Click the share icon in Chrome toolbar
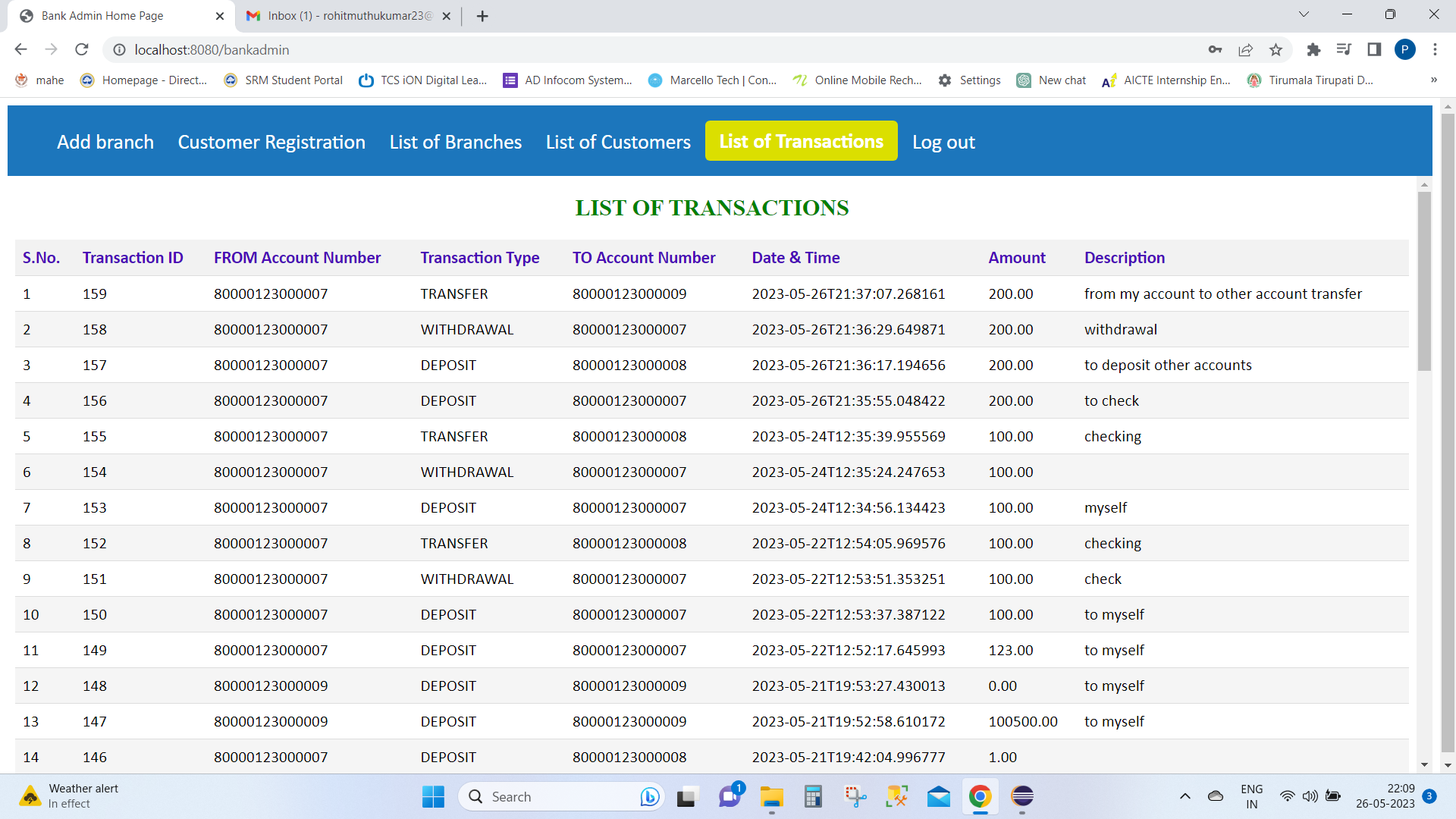Image resolution: width=1456 pixels, height=819 pixels. coord(1245,49)
